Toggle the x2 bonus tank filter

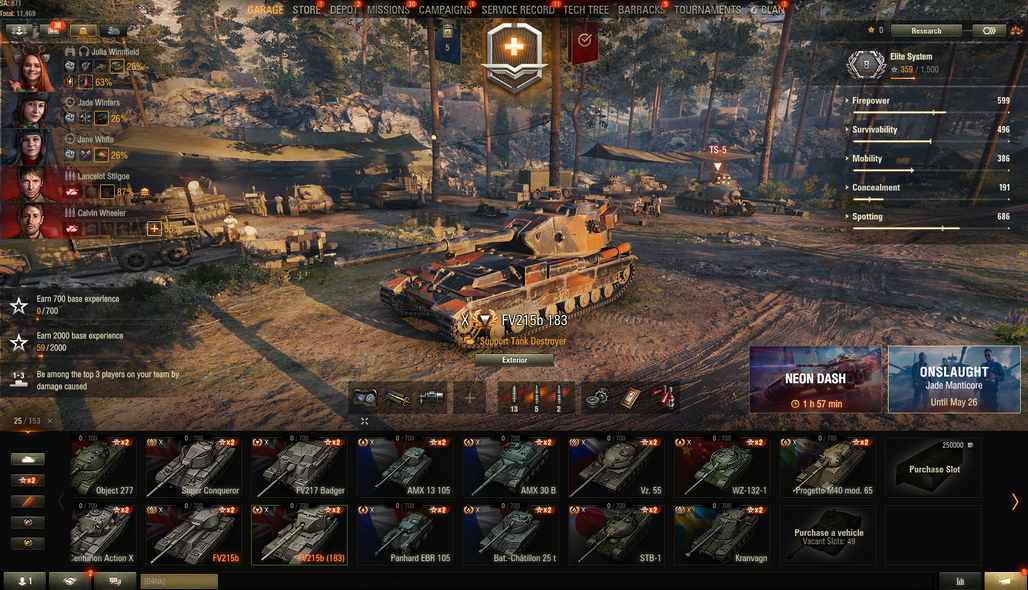[28, 481]
